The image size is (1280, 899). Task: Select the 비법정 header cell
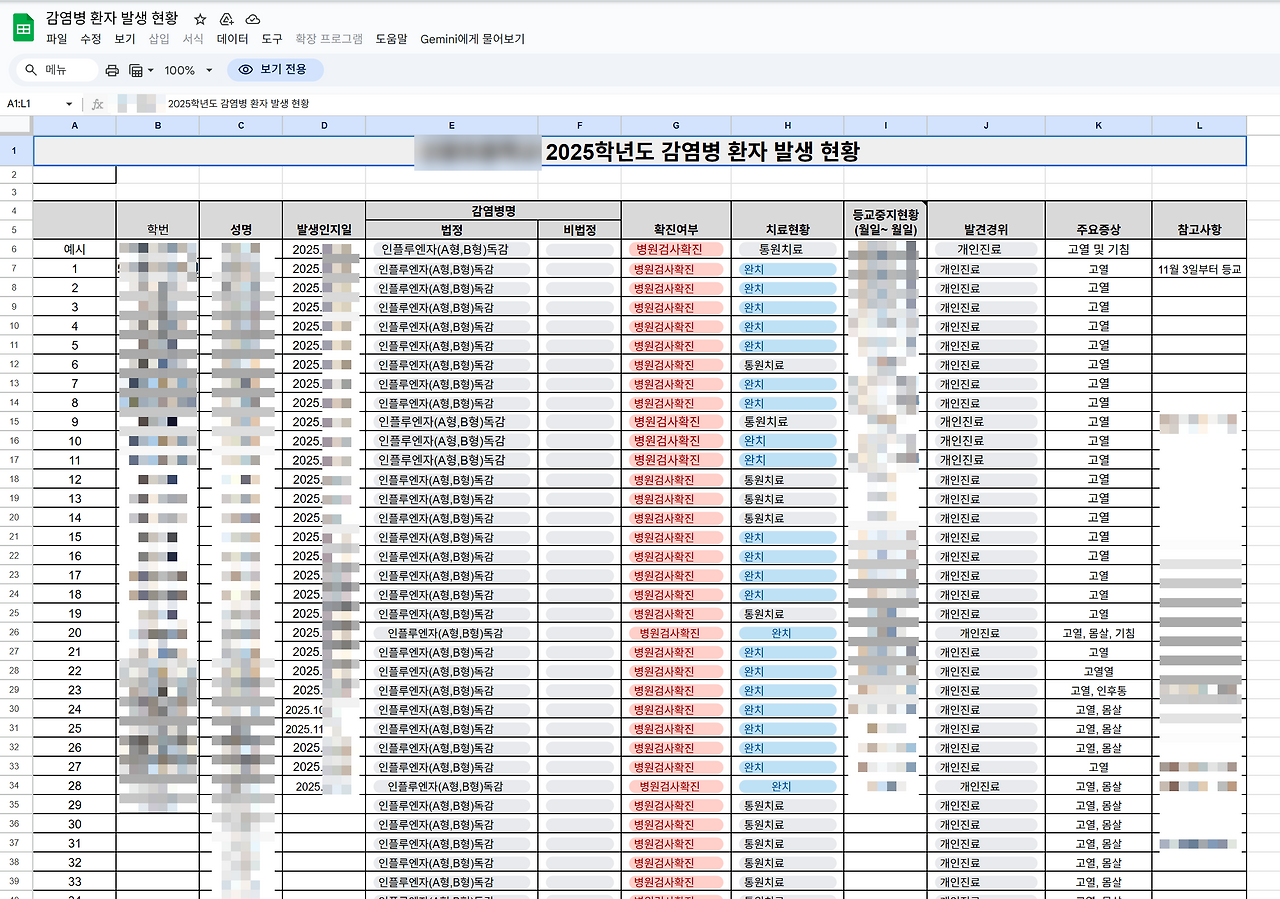pyautogui.click(x=580, y=230)
